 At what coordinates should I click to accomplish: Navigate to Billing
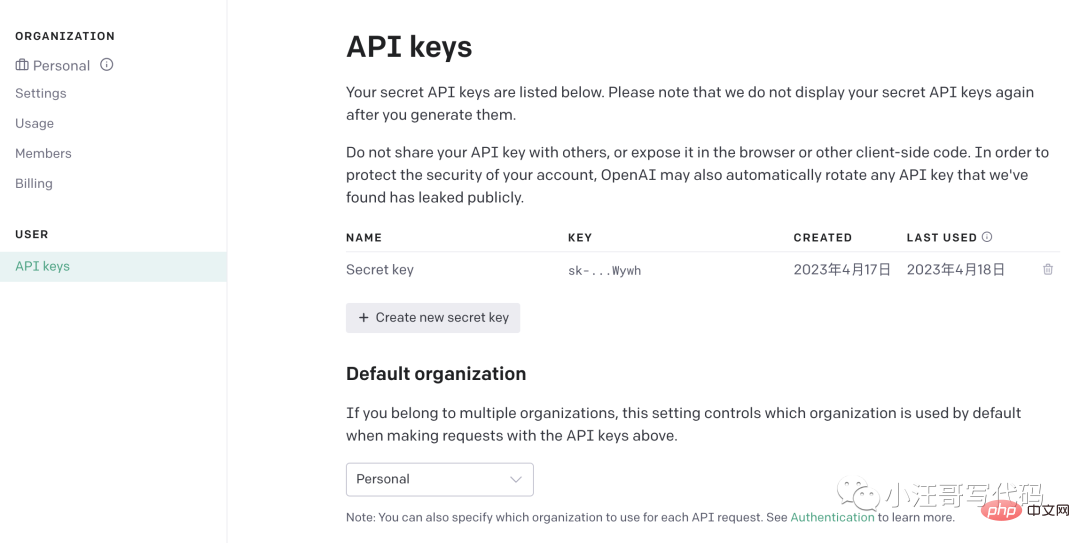point(34,183)
